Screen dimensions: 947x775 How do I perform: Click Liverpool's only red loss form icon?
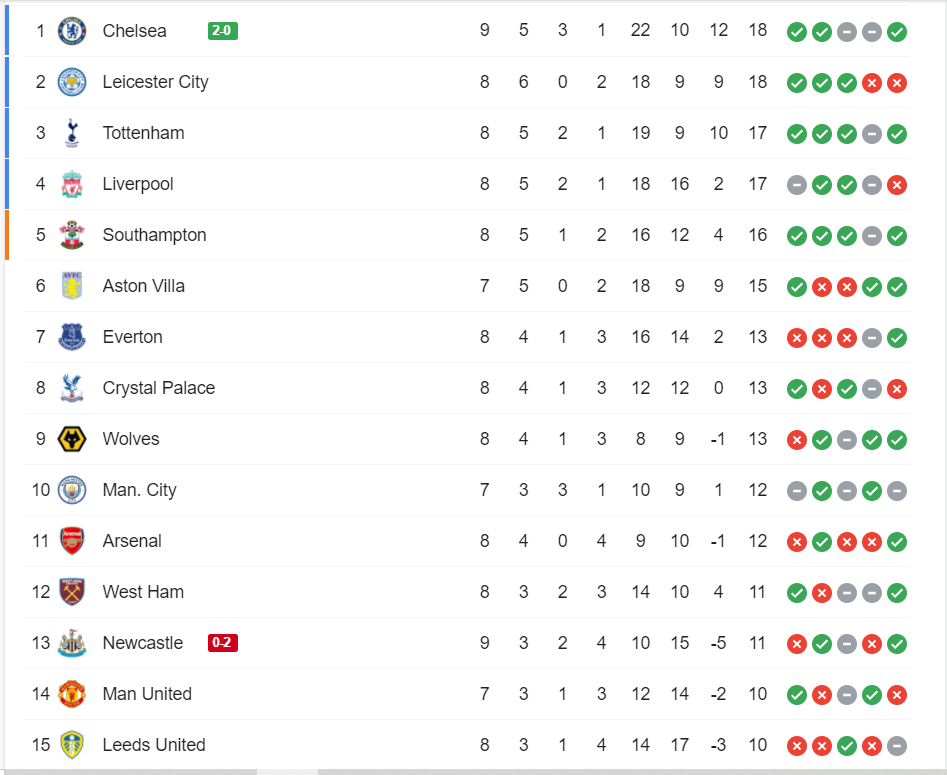(x=897, y=184)
